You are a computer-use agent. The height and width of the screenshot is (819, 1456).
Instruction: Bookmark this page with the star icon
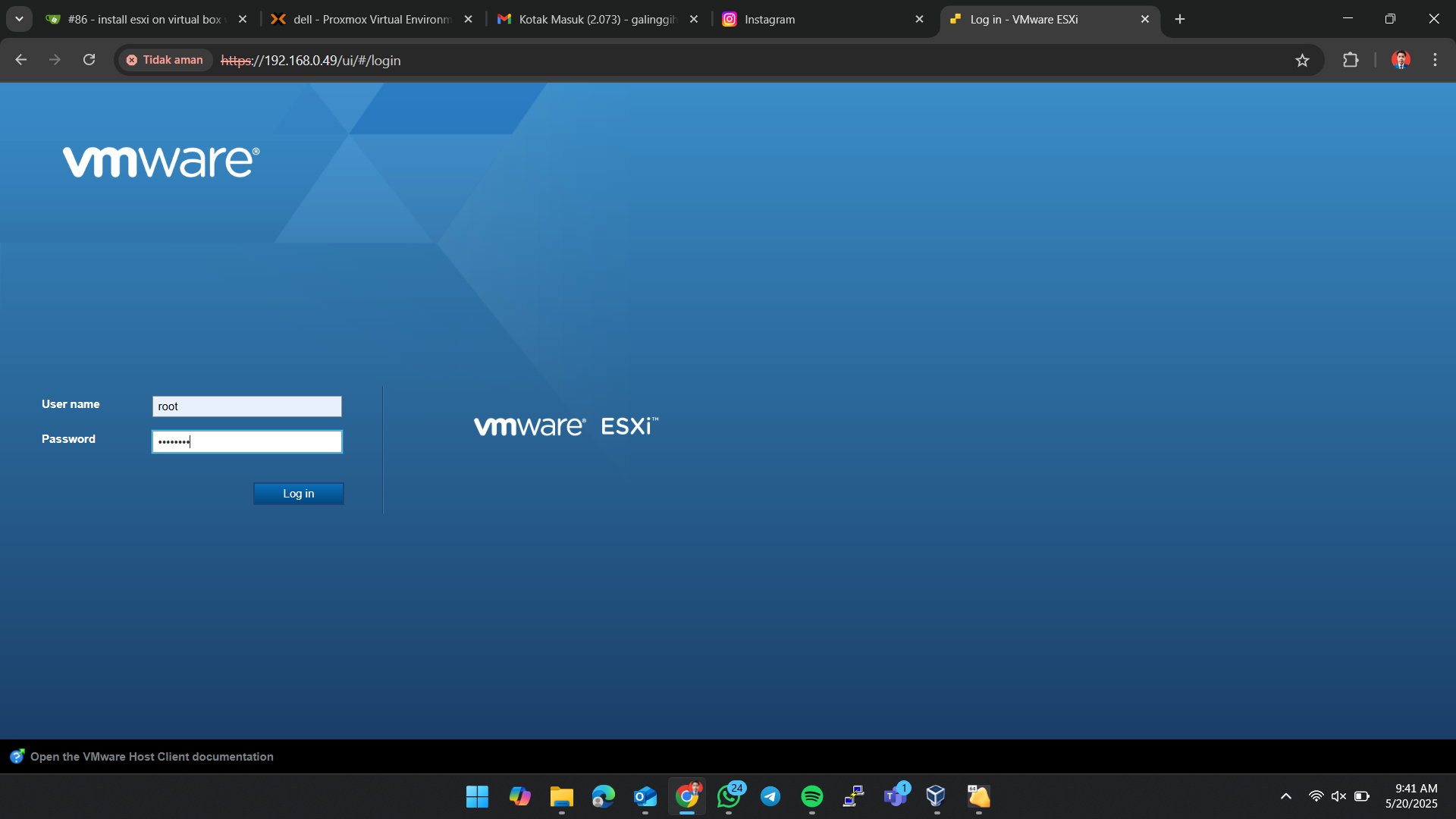coord(1302,60)
